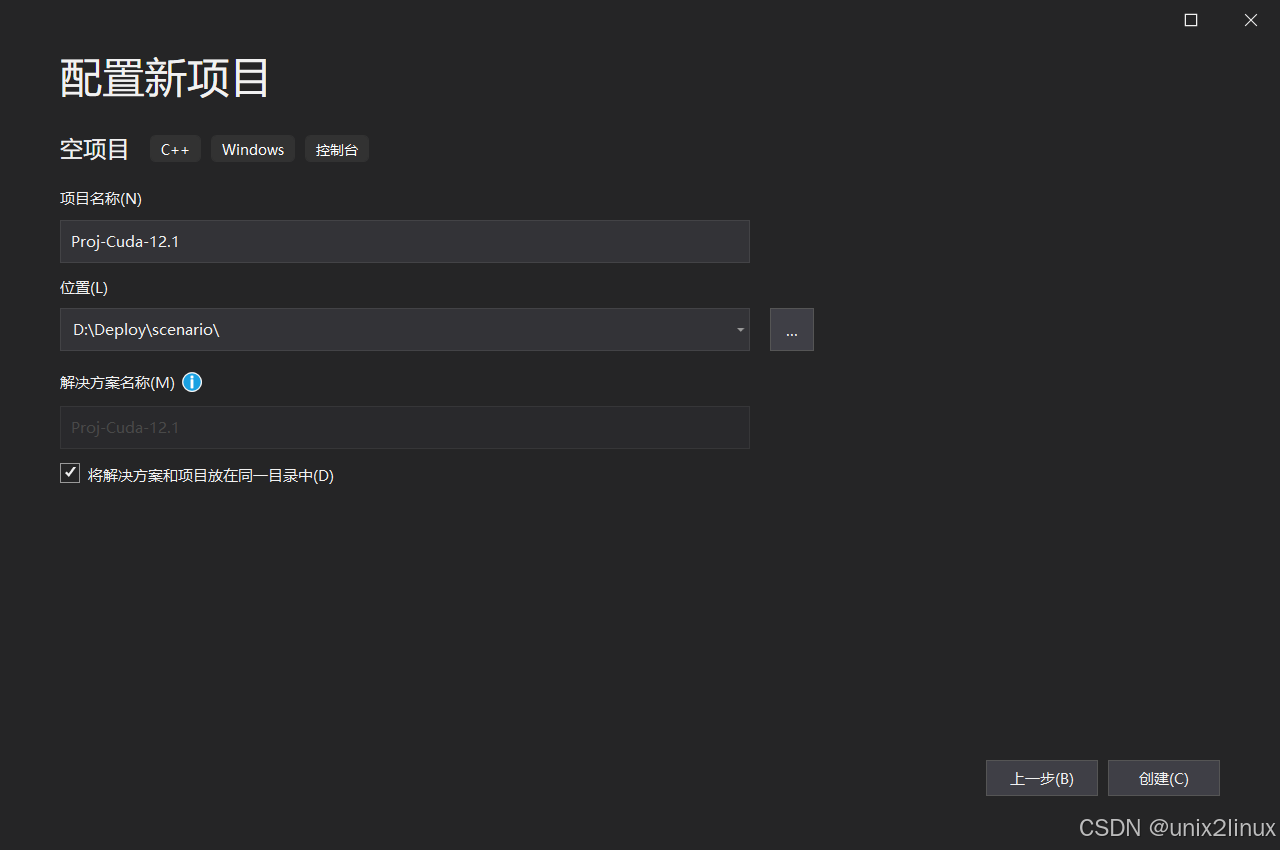Click the 创建(C) create button
The width and height of the screenshot is (1280, 850).
(x=1164, y=778)
